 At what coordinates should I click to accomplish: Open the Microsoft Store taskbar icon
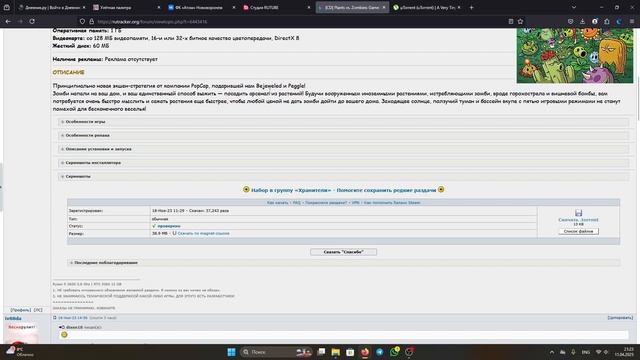point(350,352)
